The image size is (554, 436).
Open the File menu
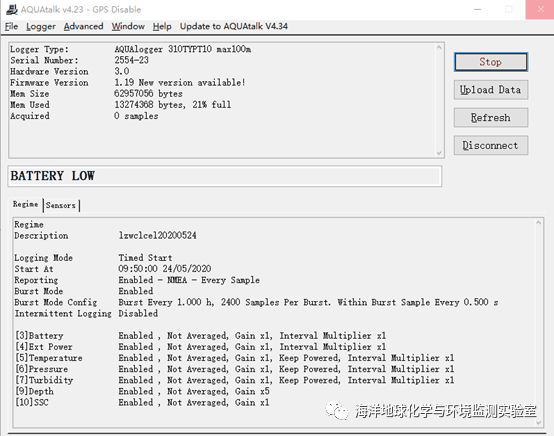pos(11,26)
